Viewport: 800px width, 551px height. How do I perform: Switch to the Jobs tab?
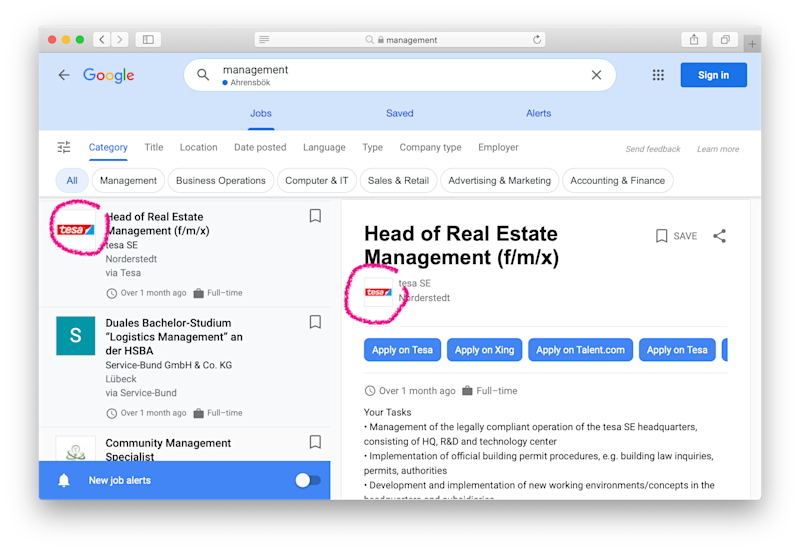tap(261, 113)
